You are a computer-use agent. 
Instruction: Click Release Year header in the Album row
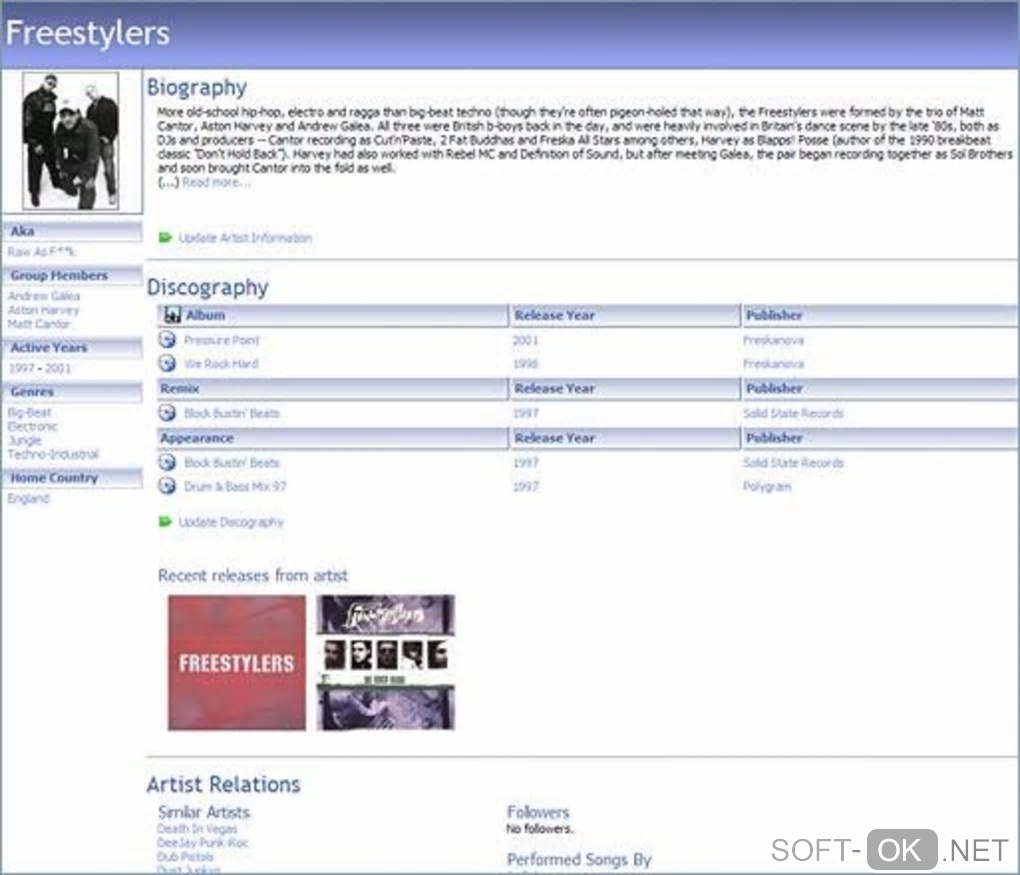point(625,315)
